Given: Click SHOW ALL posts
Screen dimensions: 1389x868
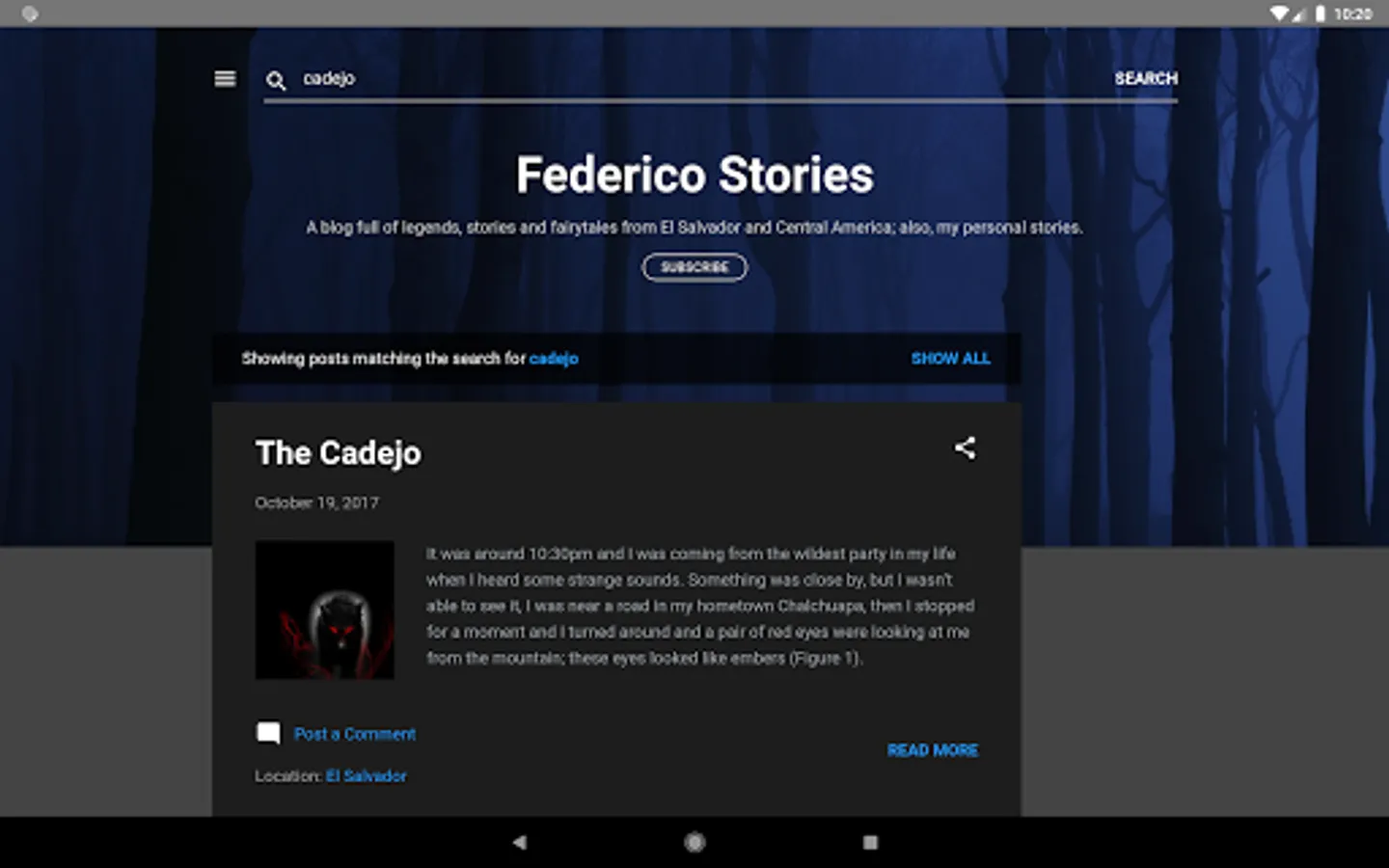Looking at the screenshot, I should coord(950,358).
